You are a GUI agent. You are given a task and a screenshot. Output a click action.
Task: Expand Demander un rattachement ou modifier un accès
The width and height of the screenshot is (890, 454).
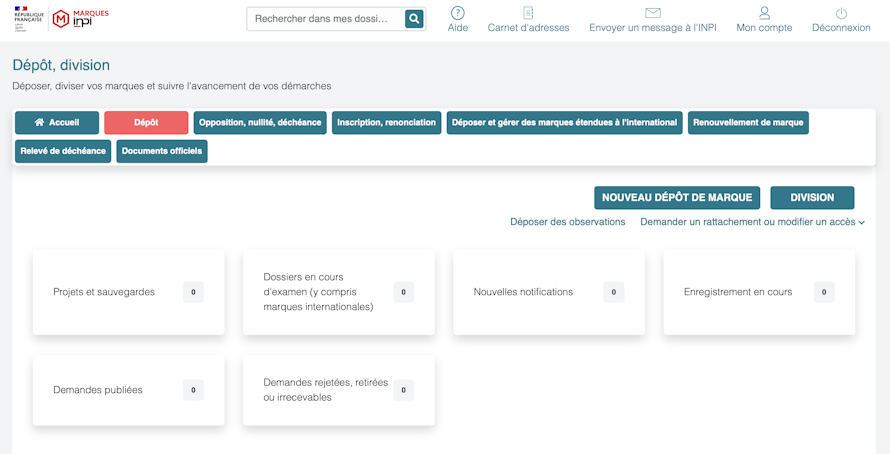point(753,222)
